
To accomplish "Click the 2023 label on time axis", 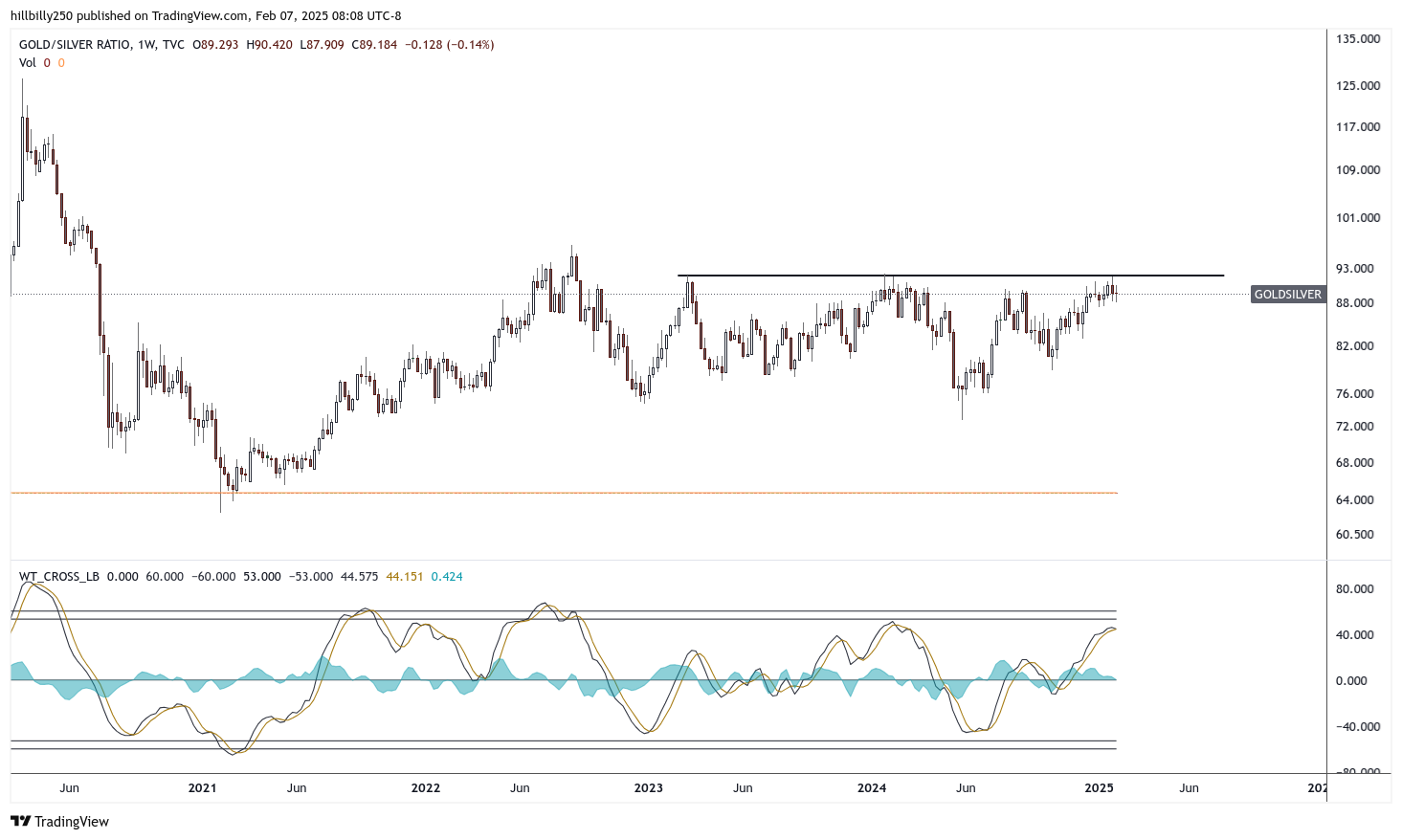I will coord(648,788).
